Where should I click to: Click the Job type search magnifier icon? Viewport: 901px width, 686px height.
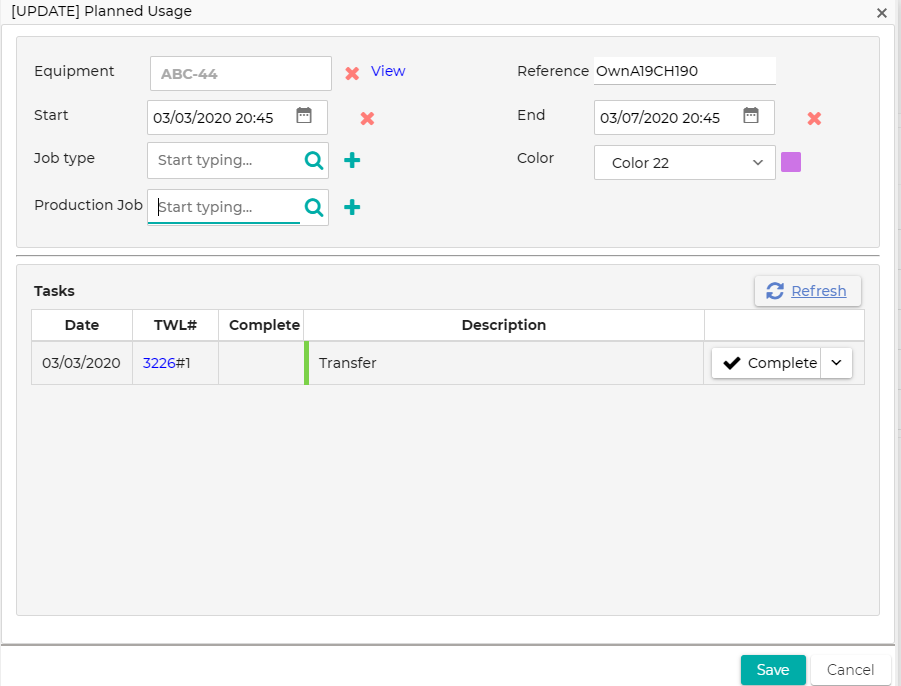pos(313,160)
